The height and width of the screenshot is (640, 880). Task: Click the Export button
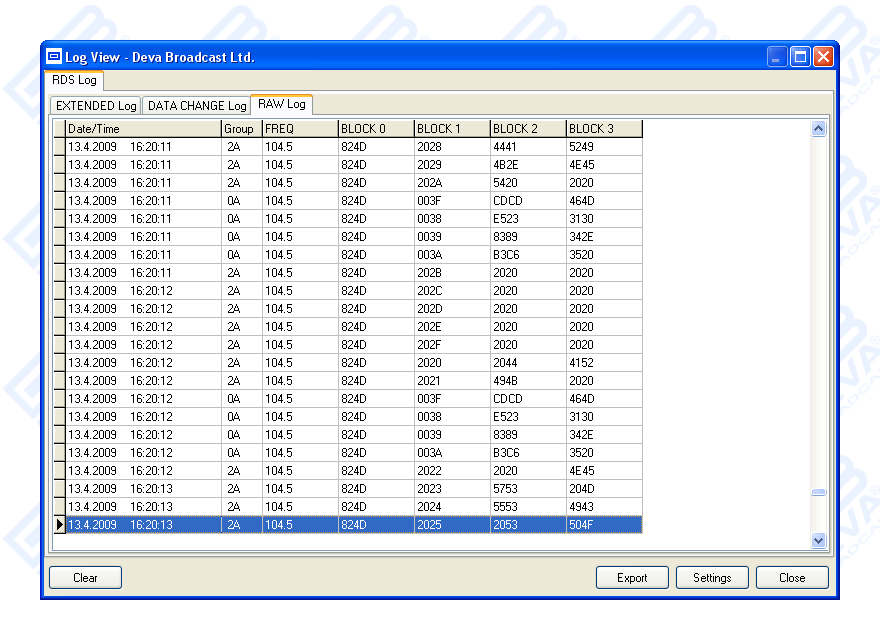(632, 578)
